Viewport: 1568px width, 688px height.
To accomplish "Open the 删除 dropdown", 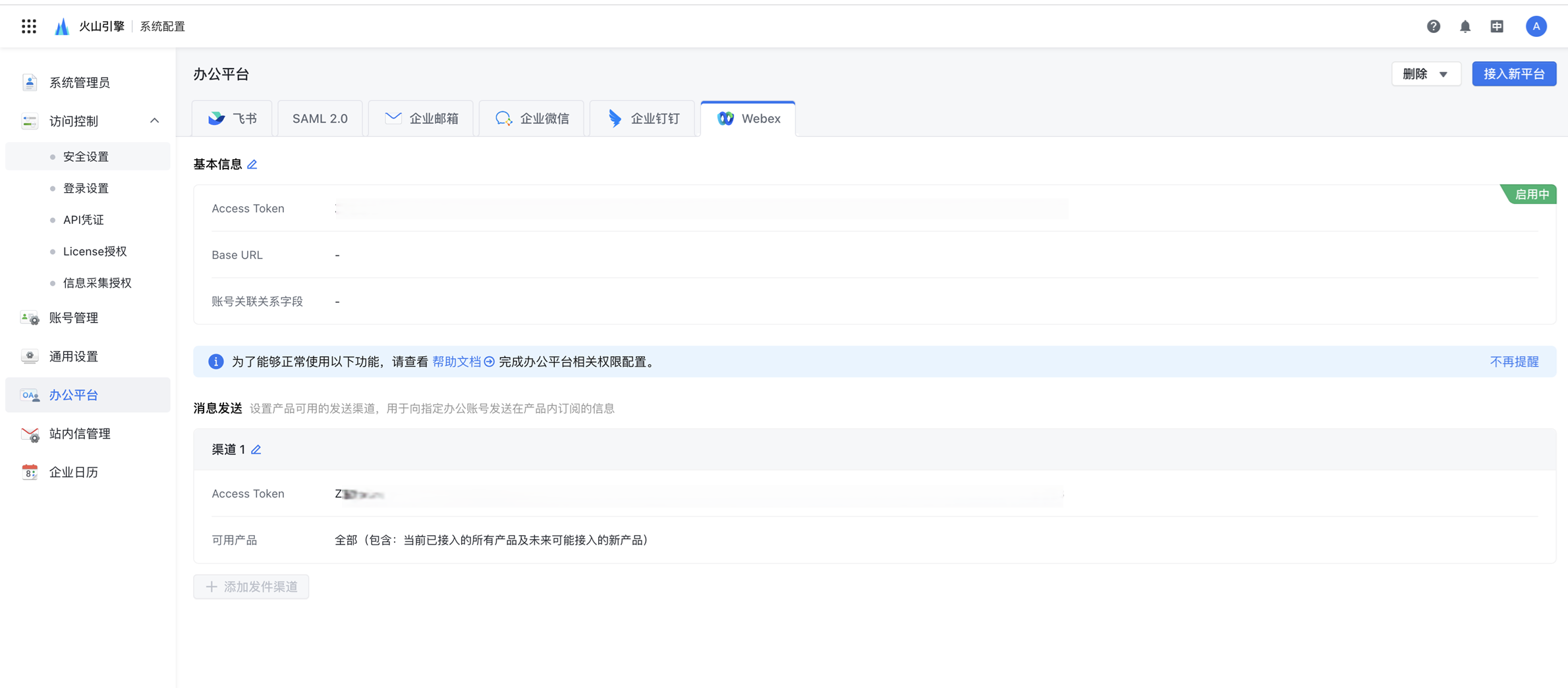I will tap(1425, 74).
